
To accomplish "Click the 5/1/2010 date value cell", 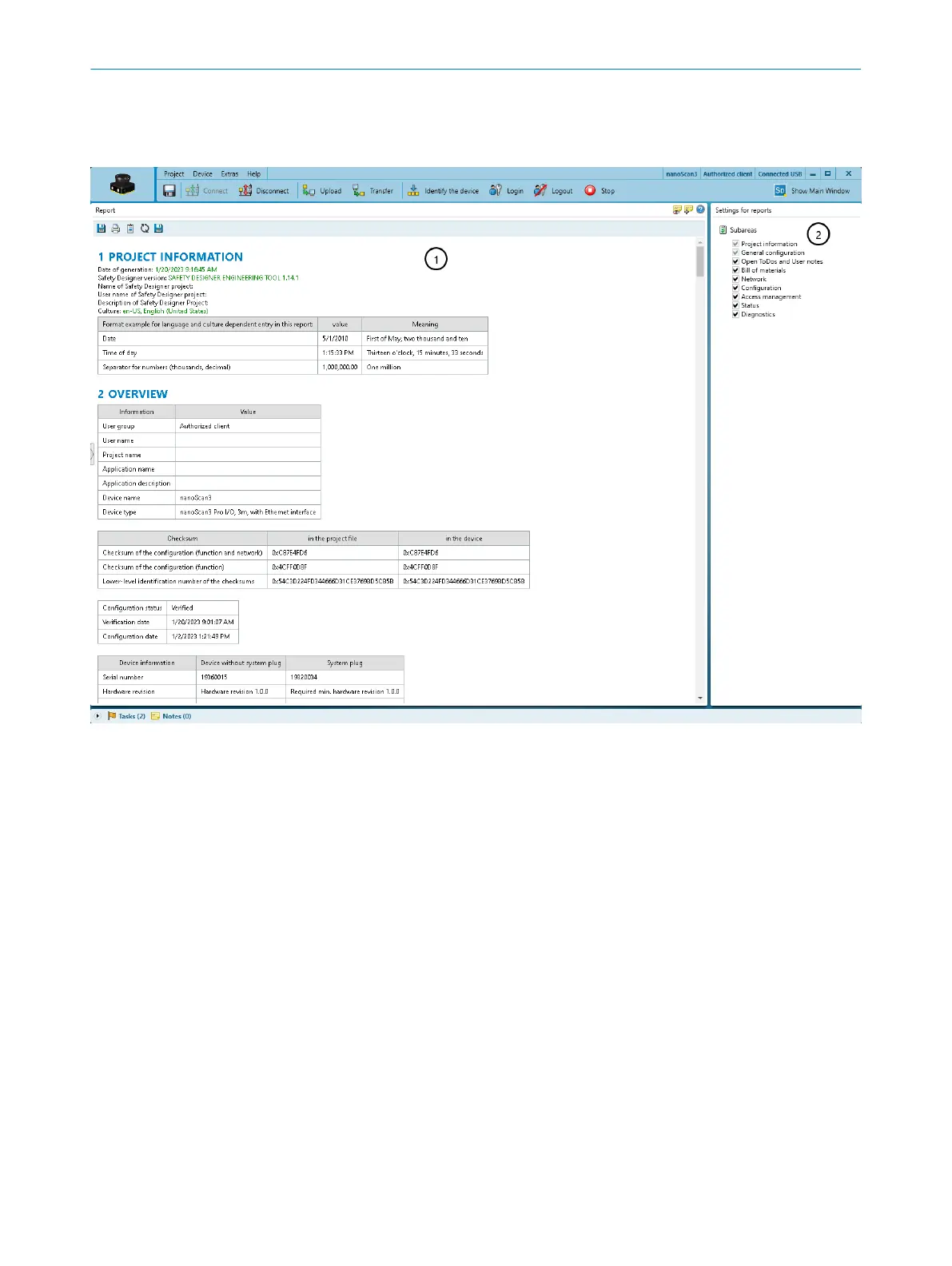I will coord(340,338).
